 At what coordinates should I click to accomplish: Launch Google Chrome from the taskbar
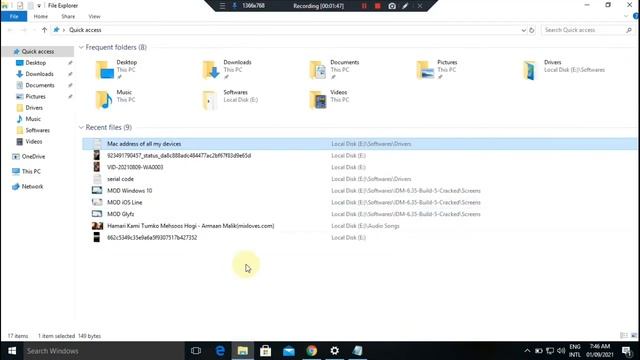311,351
